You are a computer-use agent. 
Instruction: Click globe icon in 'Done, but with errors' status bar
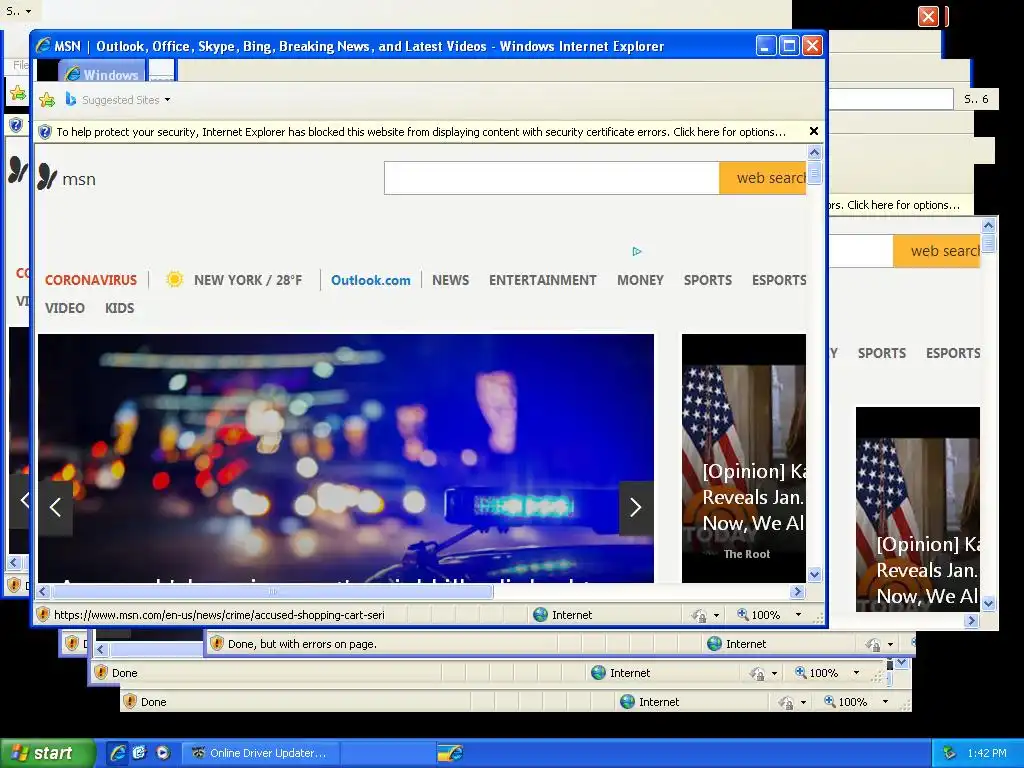tap(714, 644)
